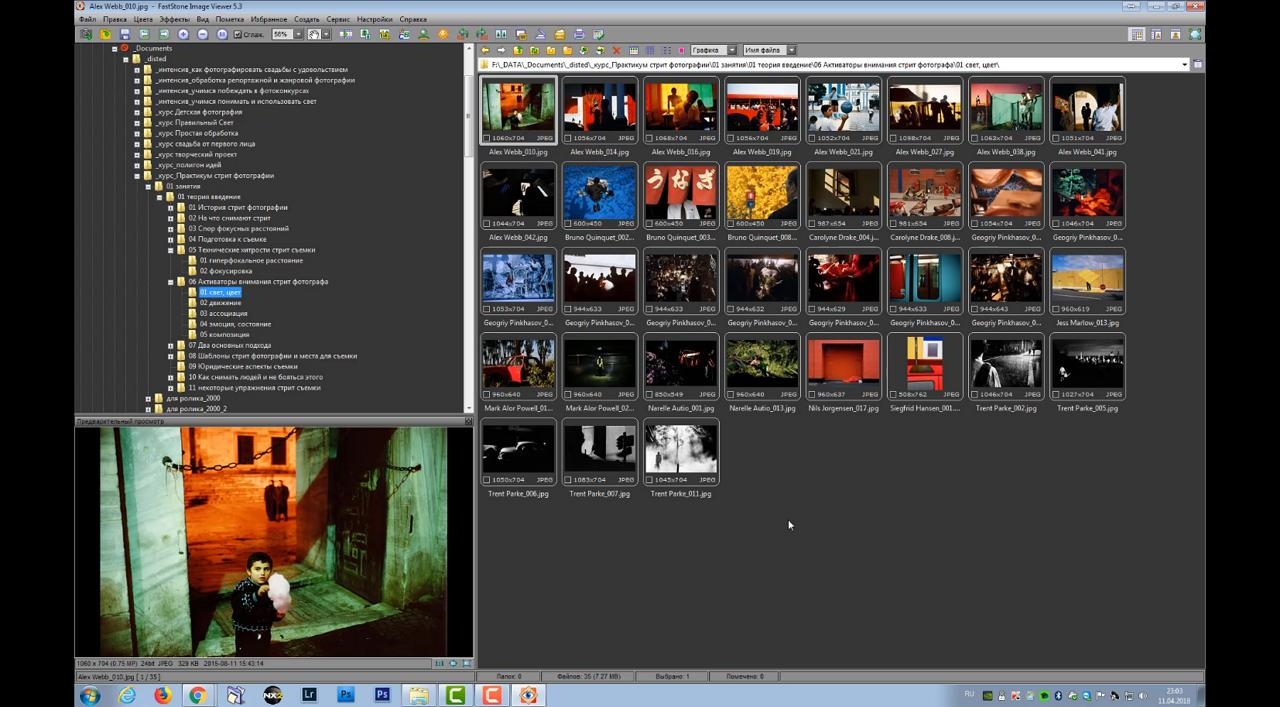Image resolution: width=1280 pixels, height=707 pixels.
Task: Click the full screen view icon
Action: (x=1195, y=34)
